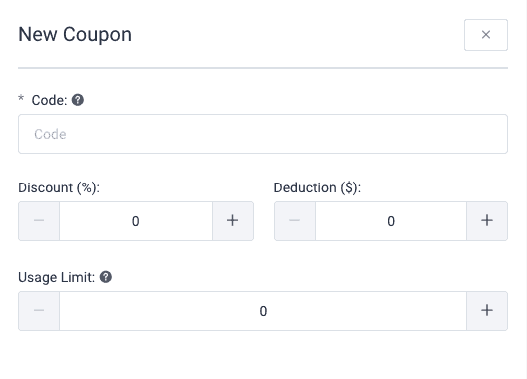
Task: Increase the Usage Limit value
Action: [487, 311]
